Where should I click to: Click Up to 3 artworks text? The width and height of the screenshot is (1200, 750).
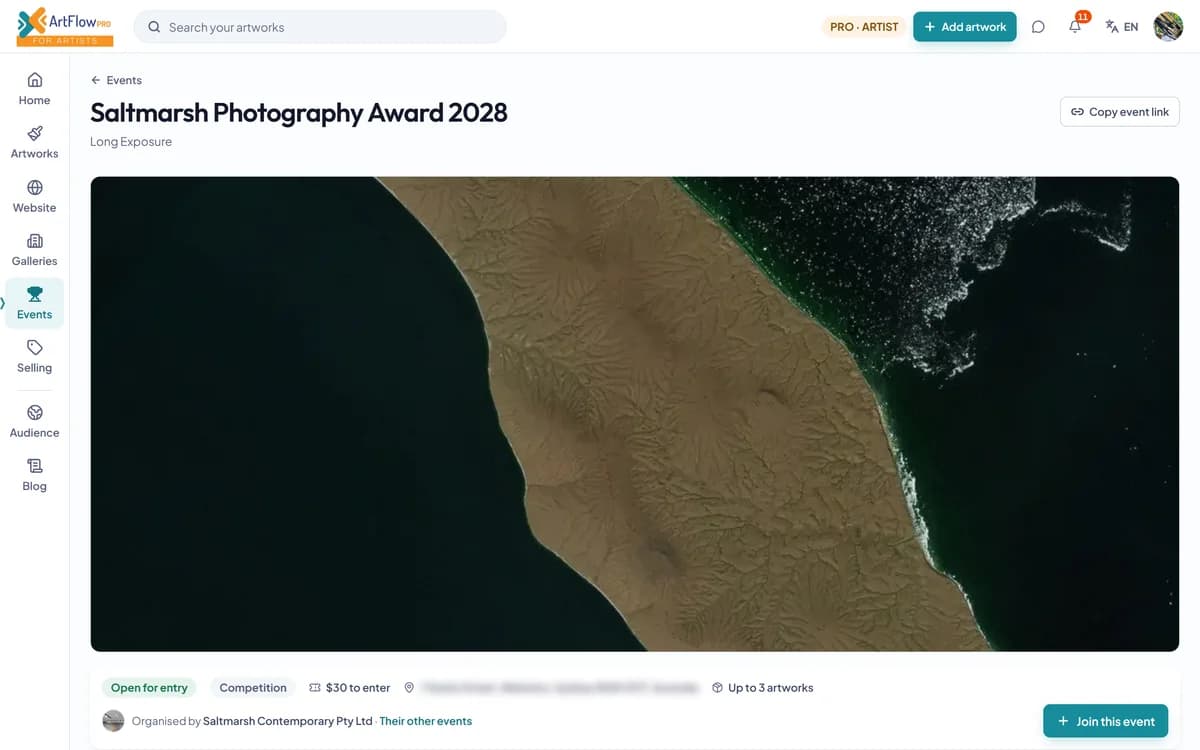pyautogui.click(x=770, y=688)
